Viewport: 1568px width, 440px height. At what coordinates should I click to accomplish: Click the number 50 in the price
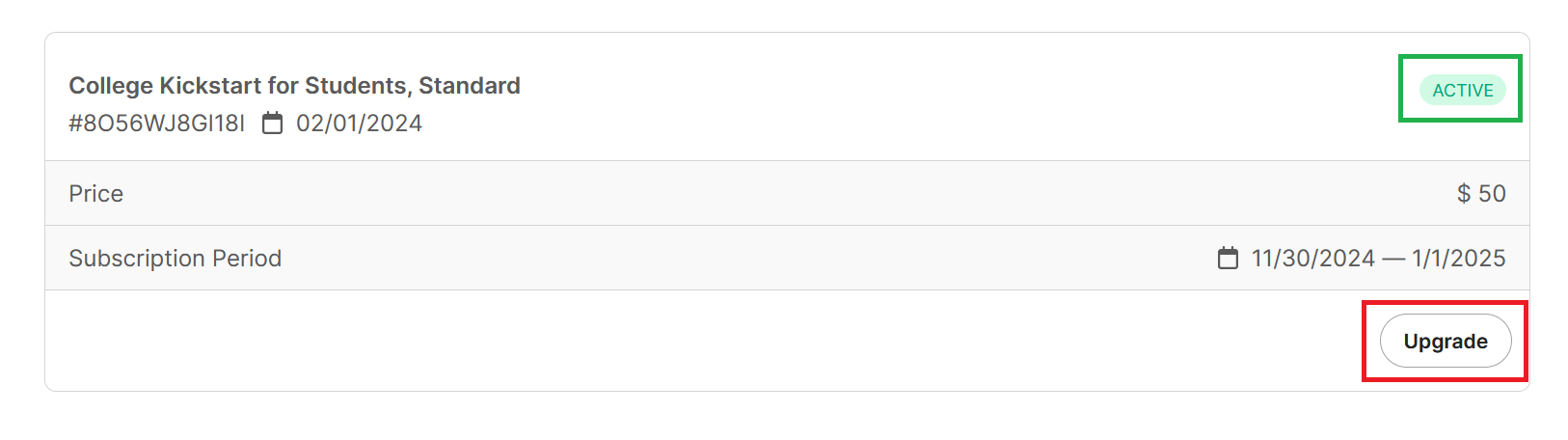click(1492, 194)
